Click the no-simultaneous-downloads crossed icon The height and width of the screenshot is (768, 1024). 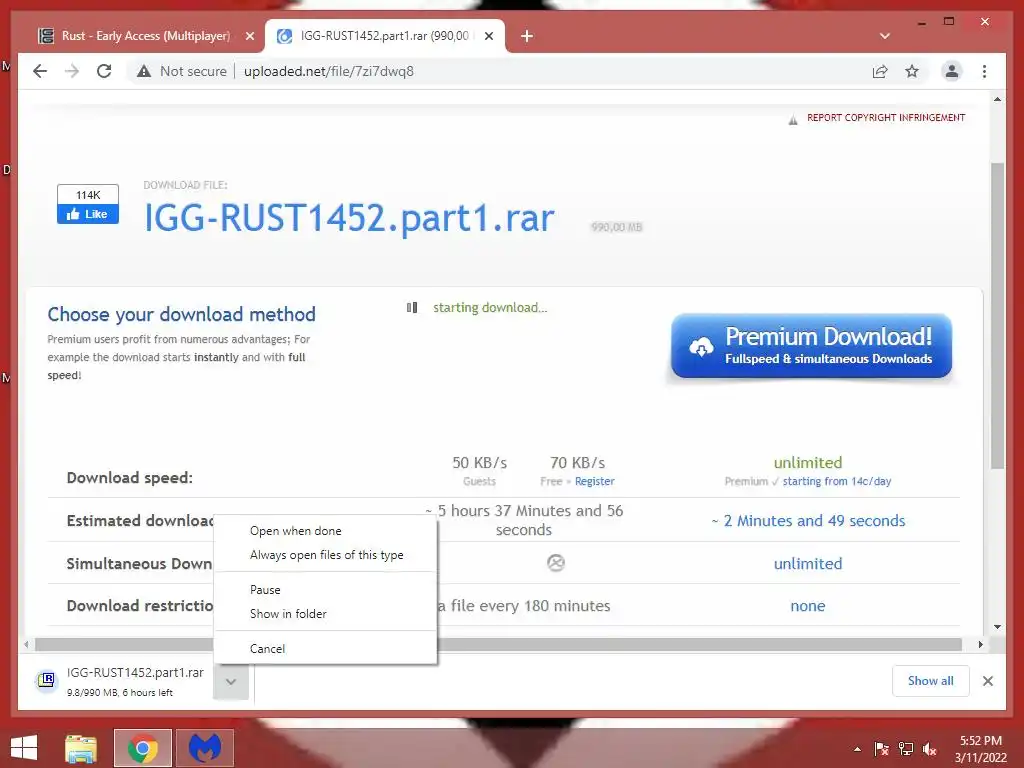pyautogui.click(x=556, y=563)
